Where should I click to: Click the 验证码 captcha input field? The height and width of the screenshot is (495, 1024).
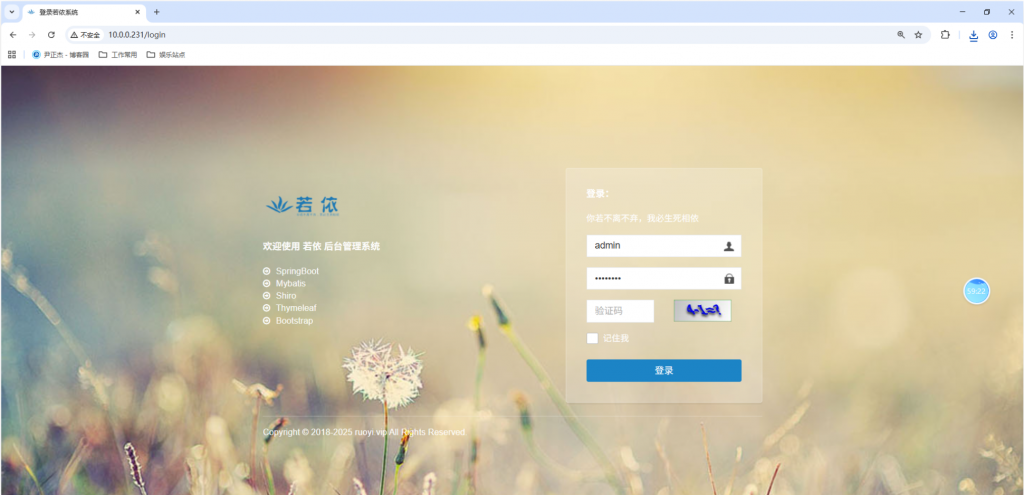(620, 311)
